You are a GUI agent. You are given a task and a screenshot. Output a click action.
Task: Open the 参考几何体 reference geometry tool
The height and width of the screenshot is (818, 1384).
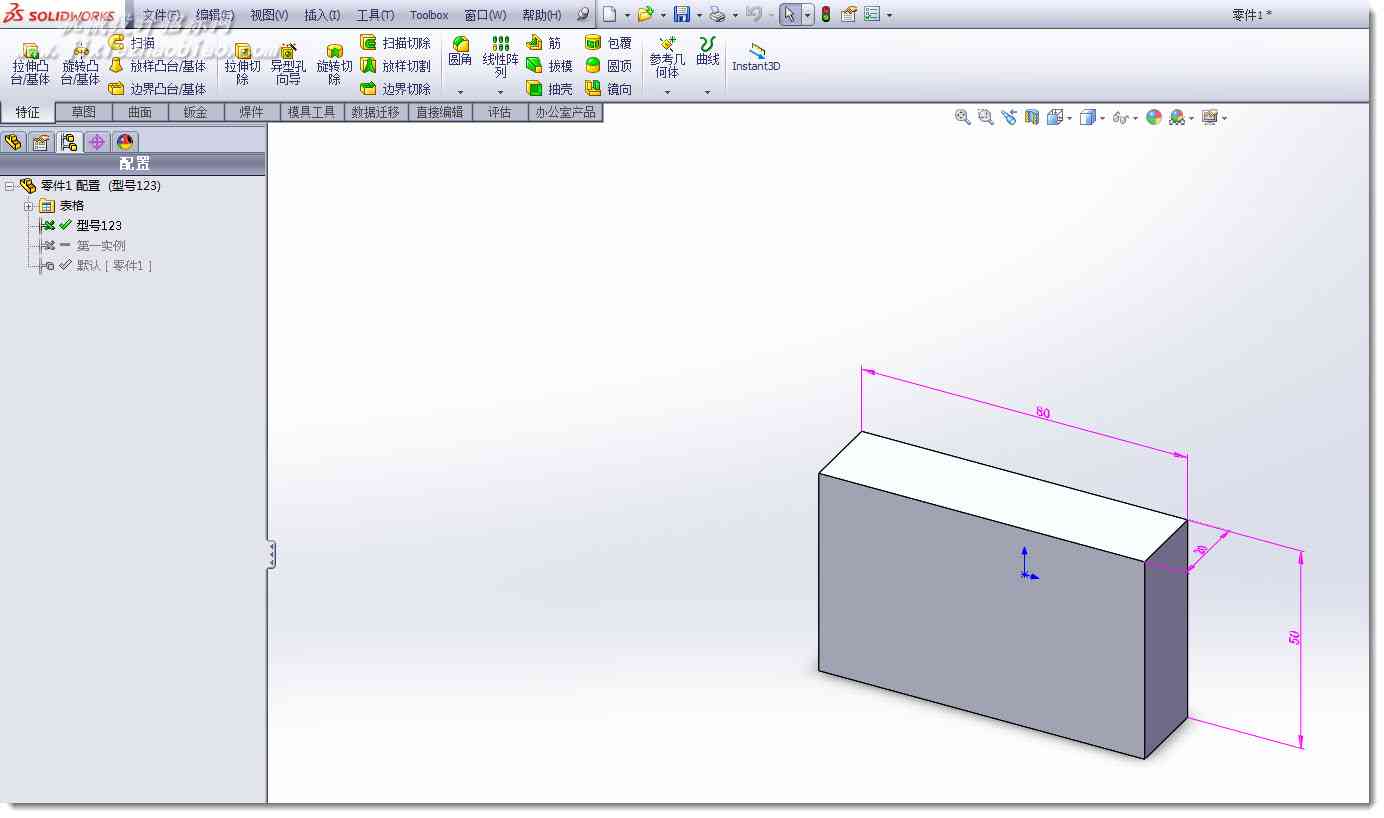tap(667, 57)
